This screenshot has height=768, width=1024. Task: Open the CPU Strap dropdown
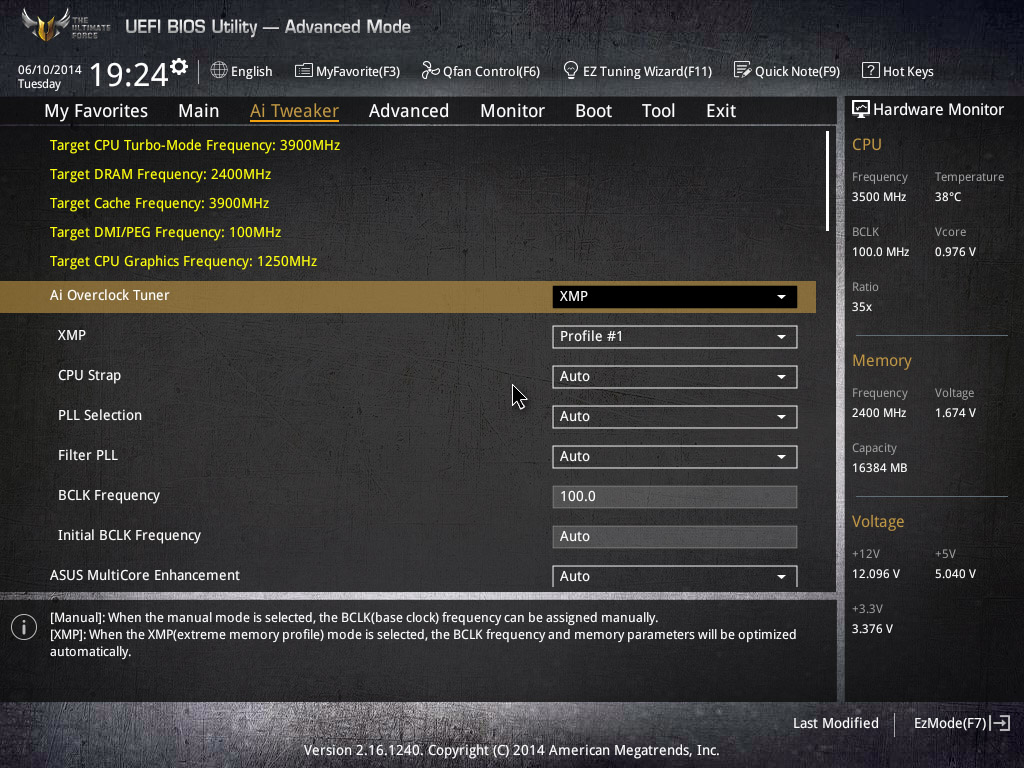pyautogui.click(x=675, y=376)
